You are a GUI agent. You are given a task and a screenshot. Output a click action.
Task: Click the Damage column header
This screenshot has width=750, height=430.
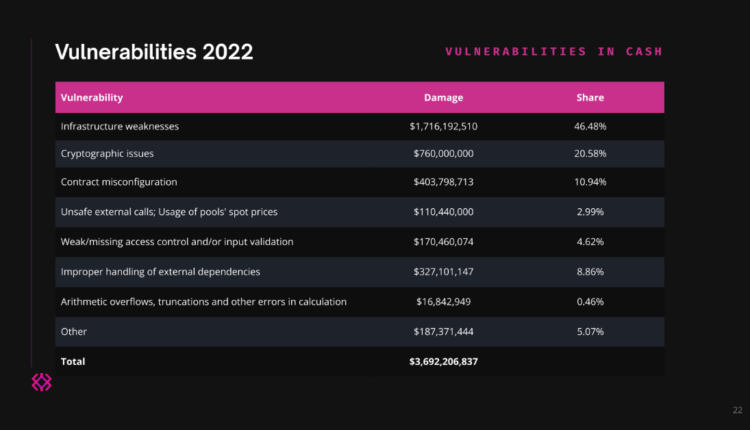pos(443,98)
